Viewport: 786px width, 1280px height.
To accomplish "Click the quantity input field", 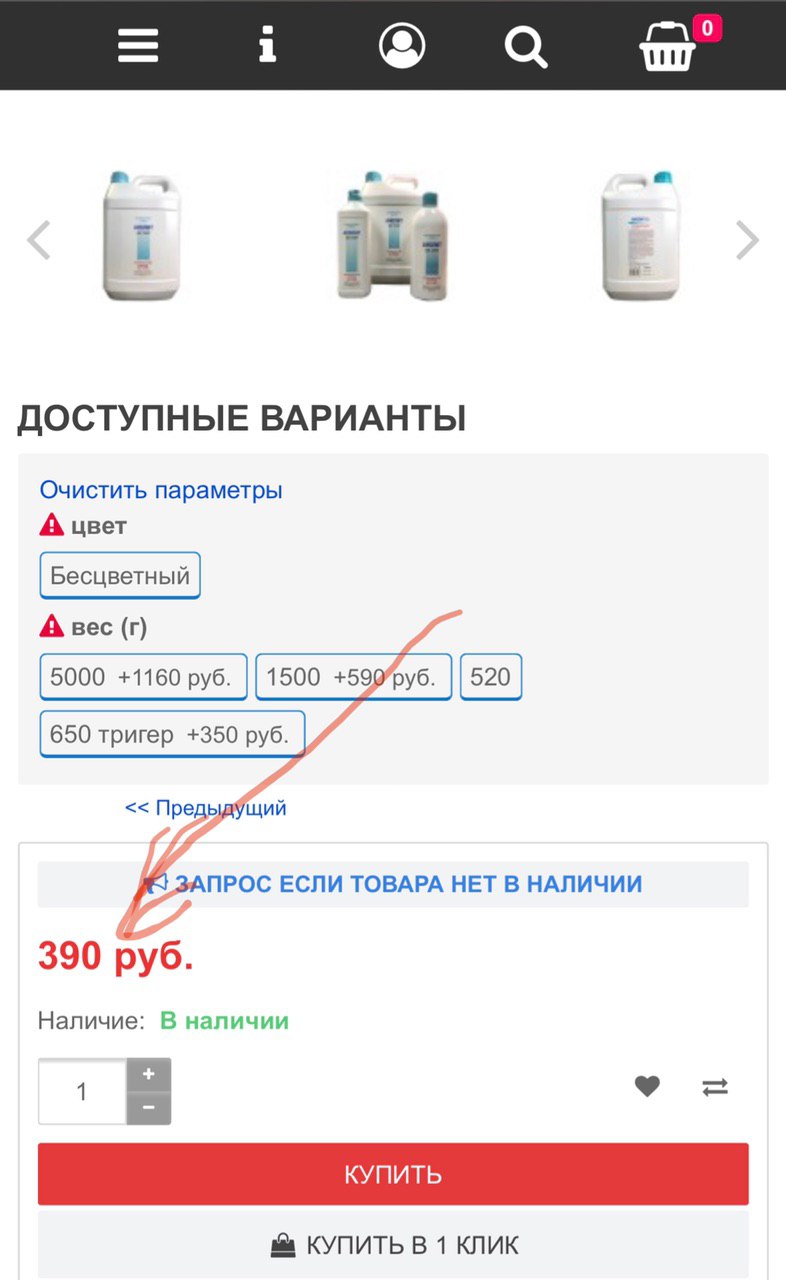I will click(x=82, y=1091).
